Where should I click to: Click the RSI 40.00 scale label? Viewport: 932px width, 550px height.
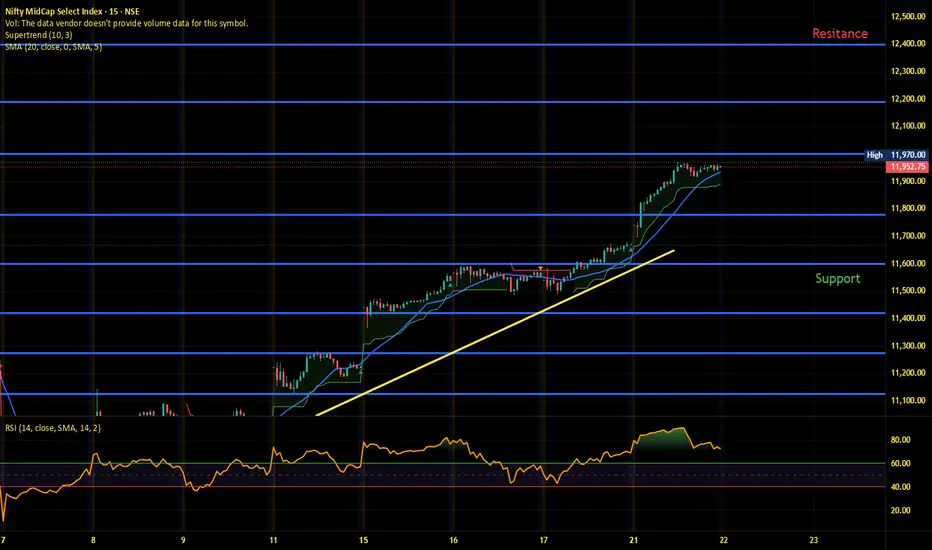[900, 487]
